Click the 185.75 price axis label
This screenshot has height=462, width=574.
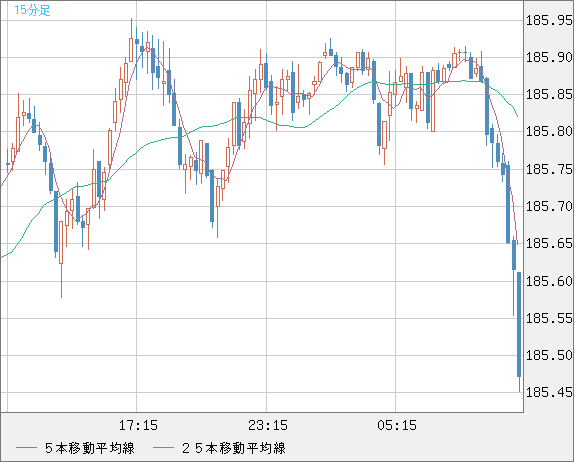click(549, 169)
